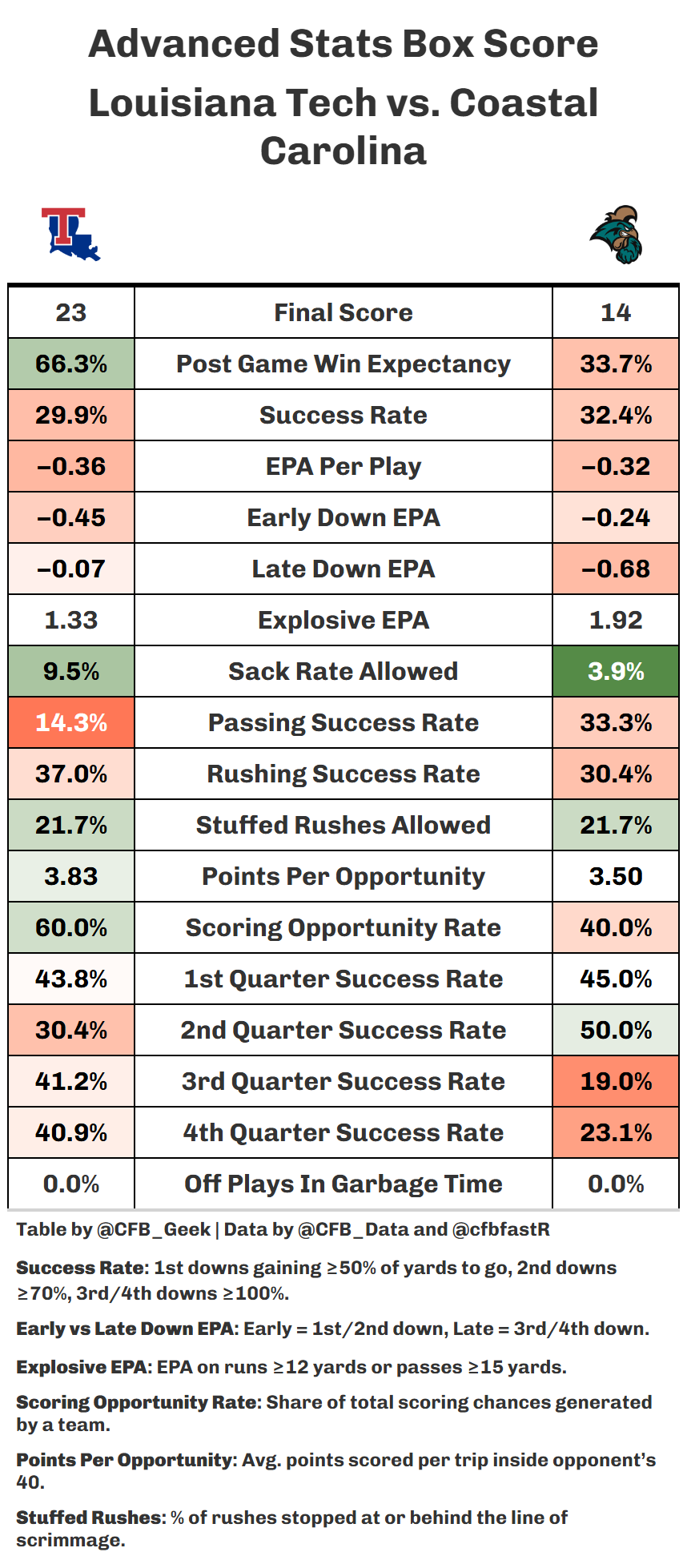This screenshot has width=687, height=1568.
Task: Select the 3rd Quarter Success Rate label
Action: pos(343,1081)
